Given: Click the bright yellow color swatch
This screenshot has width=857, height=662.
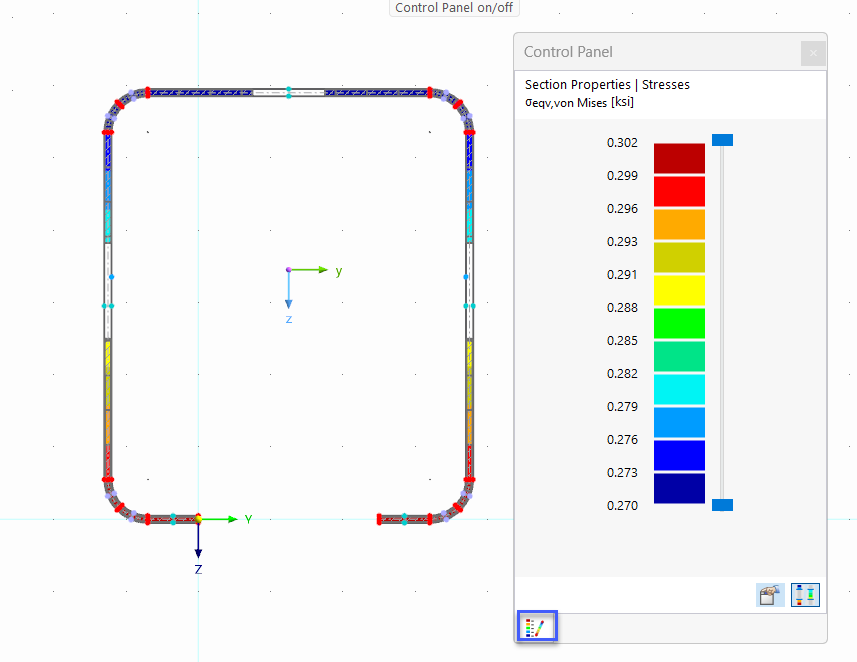Looking at the screenshot, I should coord(679,290).
